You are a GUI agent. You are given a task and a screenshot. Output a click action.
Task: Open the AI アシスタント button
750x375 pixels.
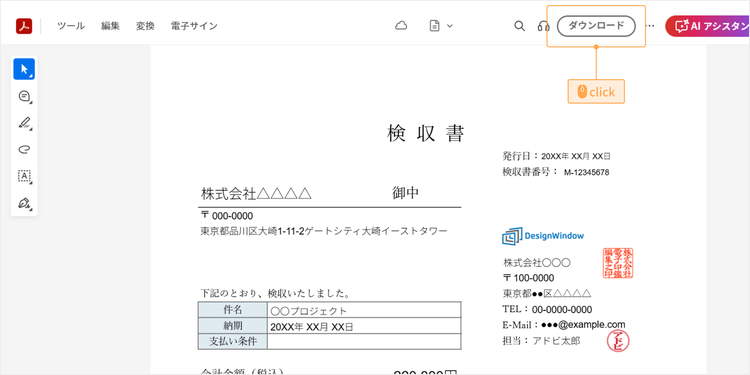[x=707, y=26]
